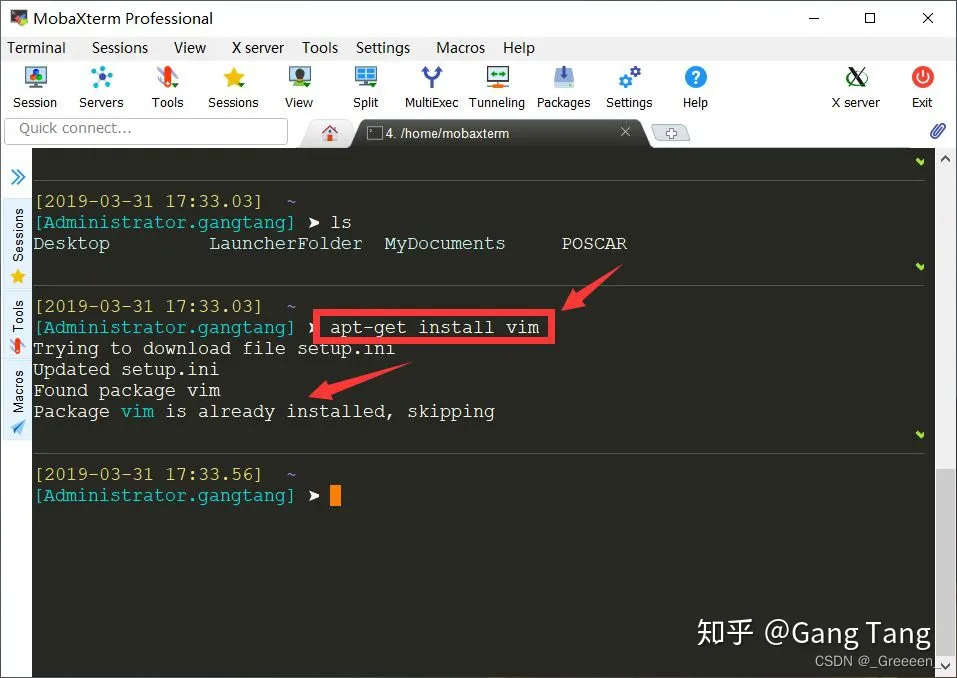Click the 'Updated setup.ini' output line

[126, 370]
